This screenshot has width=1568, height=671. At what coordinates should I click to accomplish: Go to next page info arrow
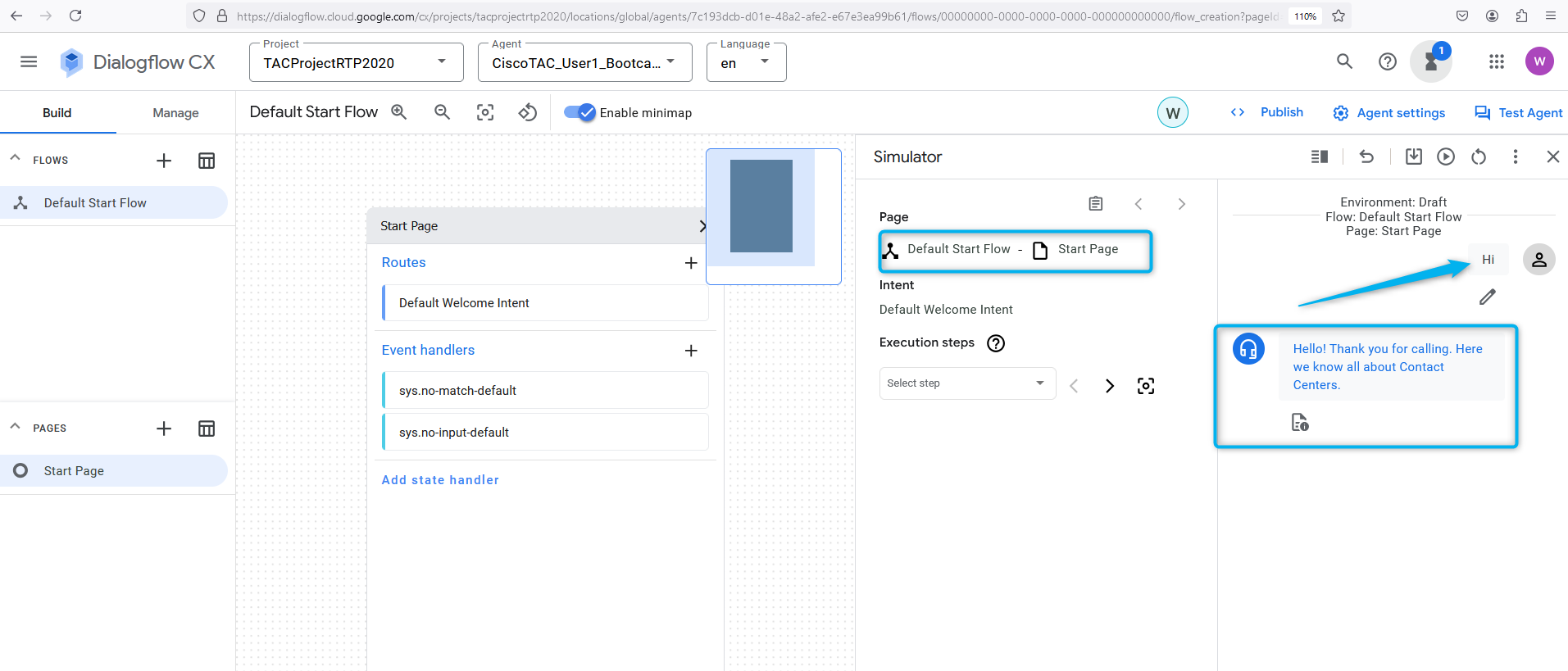click(1181, 204)
